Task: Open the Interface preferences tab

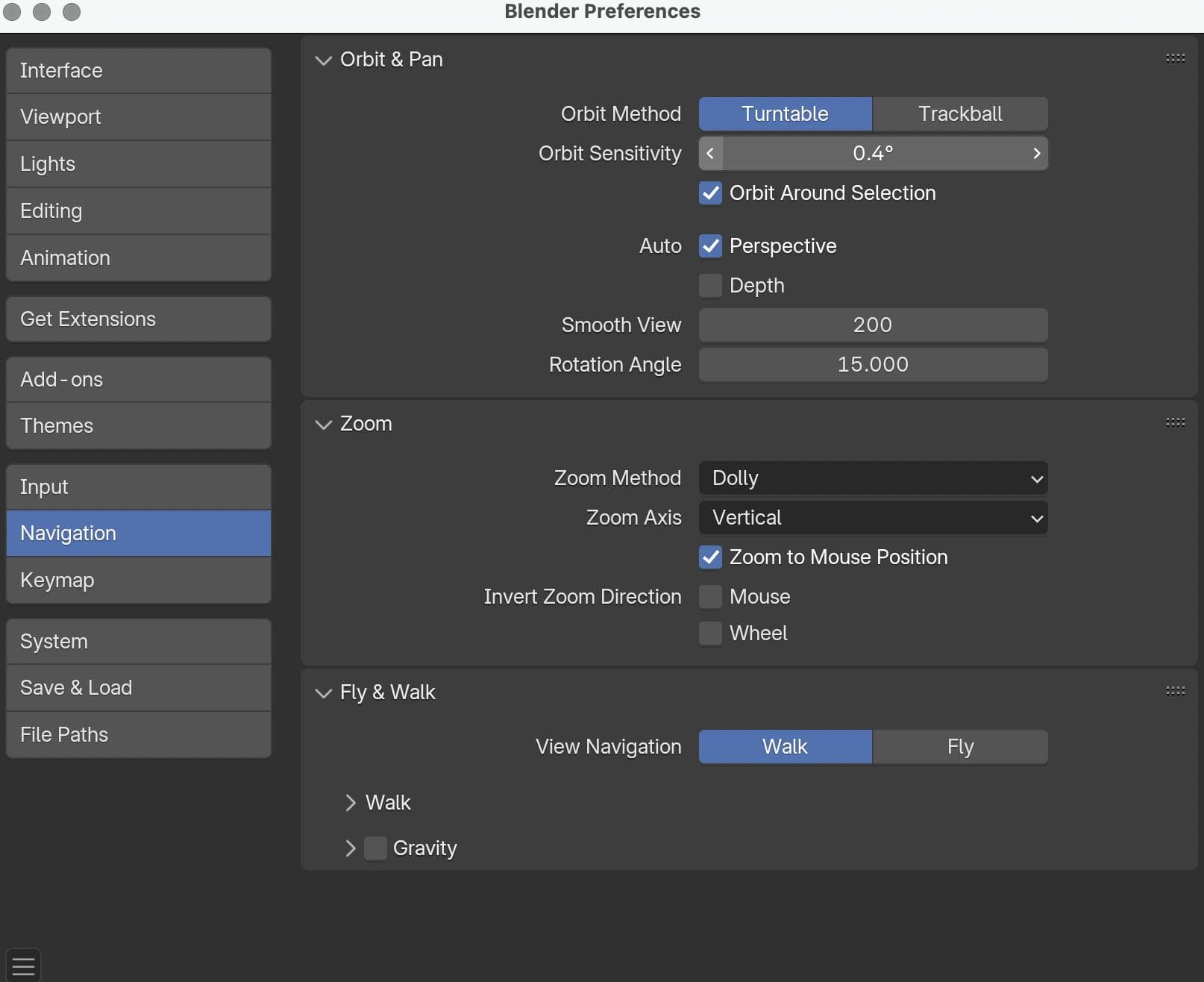Action: (139, 71)
